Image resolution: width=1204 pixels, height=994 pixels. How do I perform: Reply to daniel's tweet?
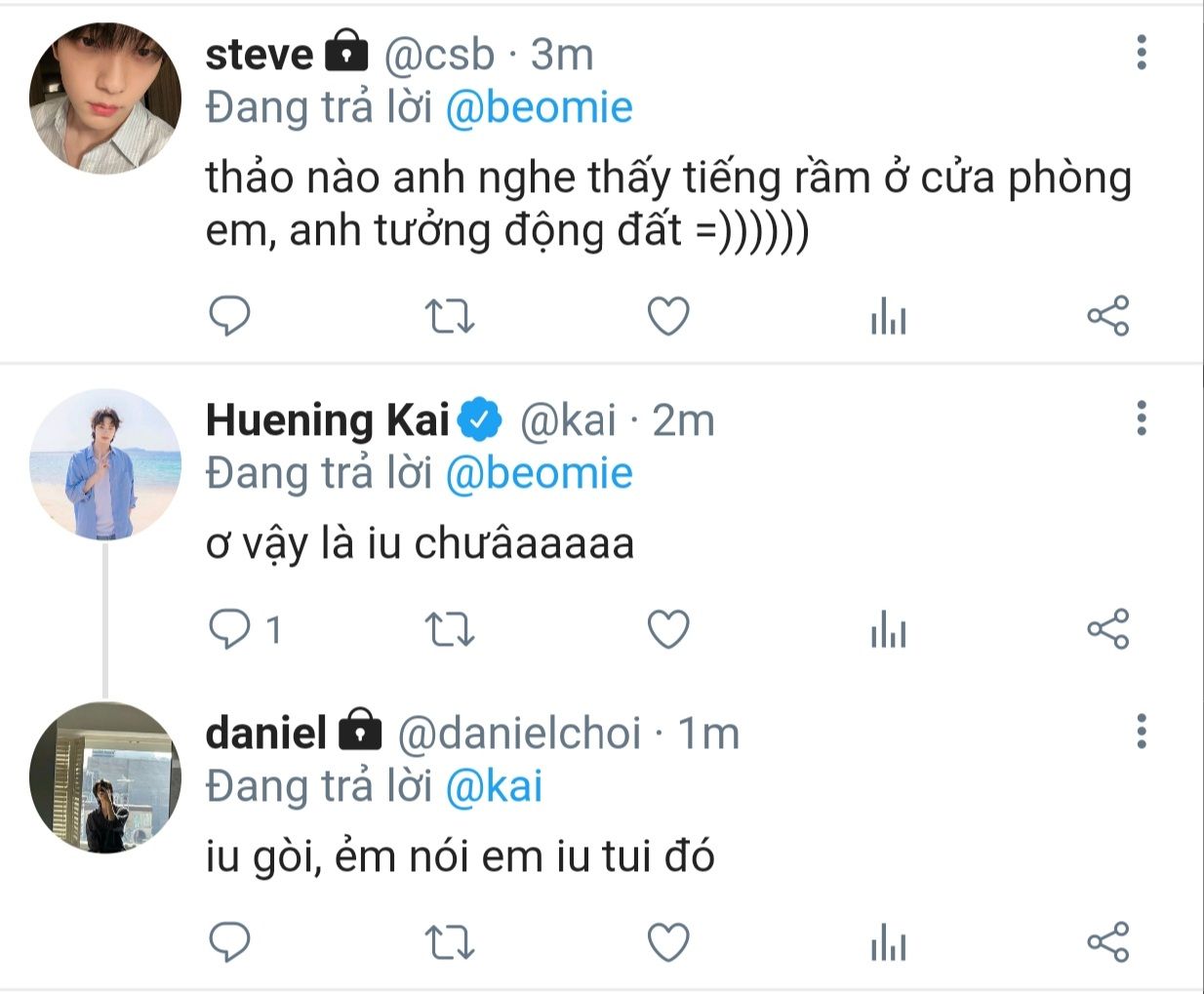click(x=230, y=942)
